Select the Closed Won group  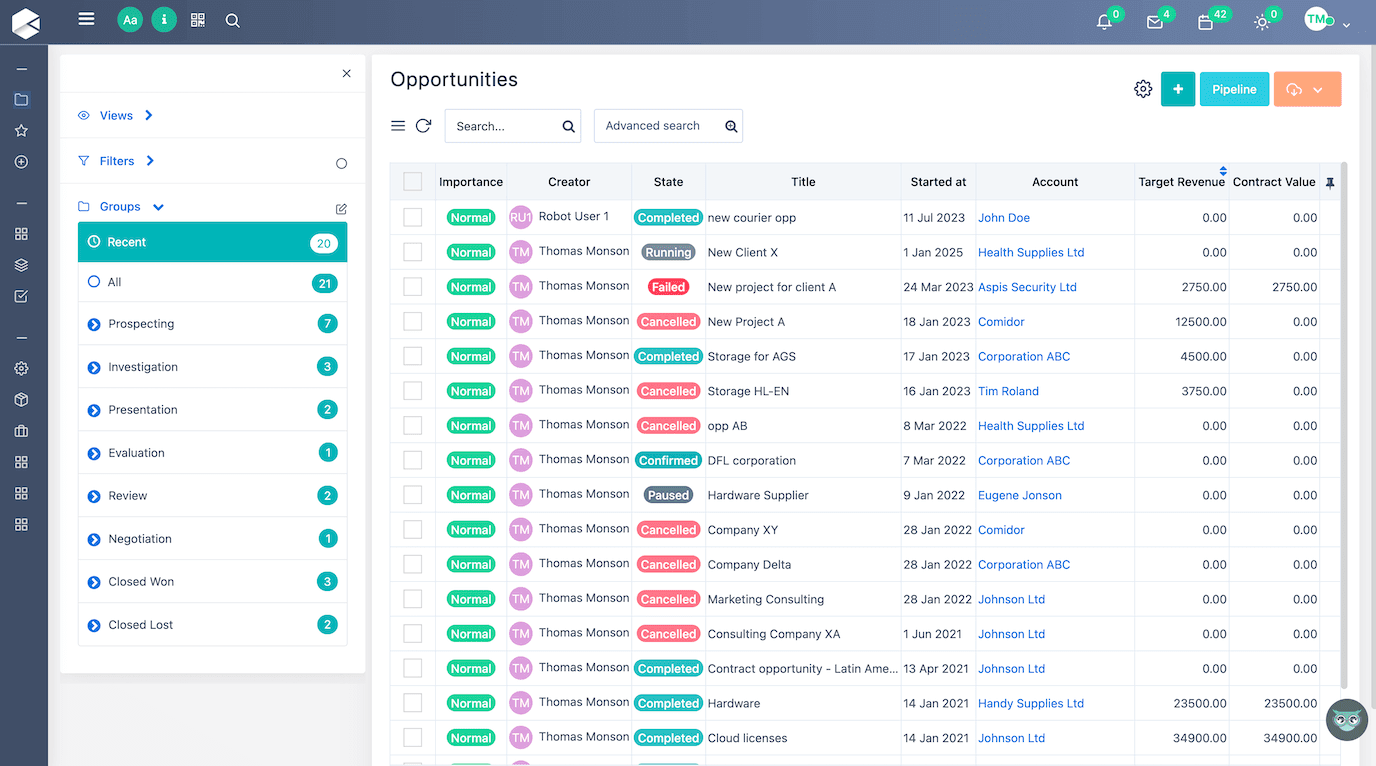pyautogui.click(x=141, y=582)
